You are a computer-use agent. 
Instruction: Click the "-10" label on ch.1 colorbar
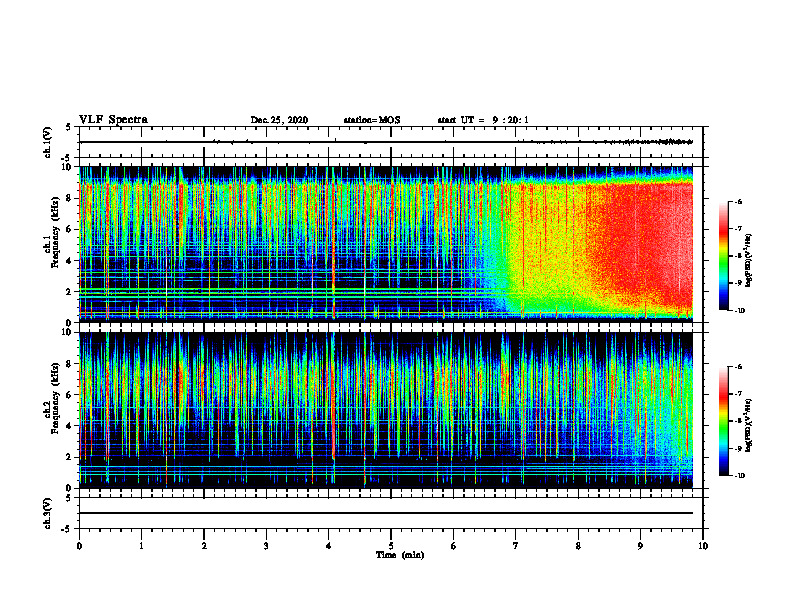point(738,311)
